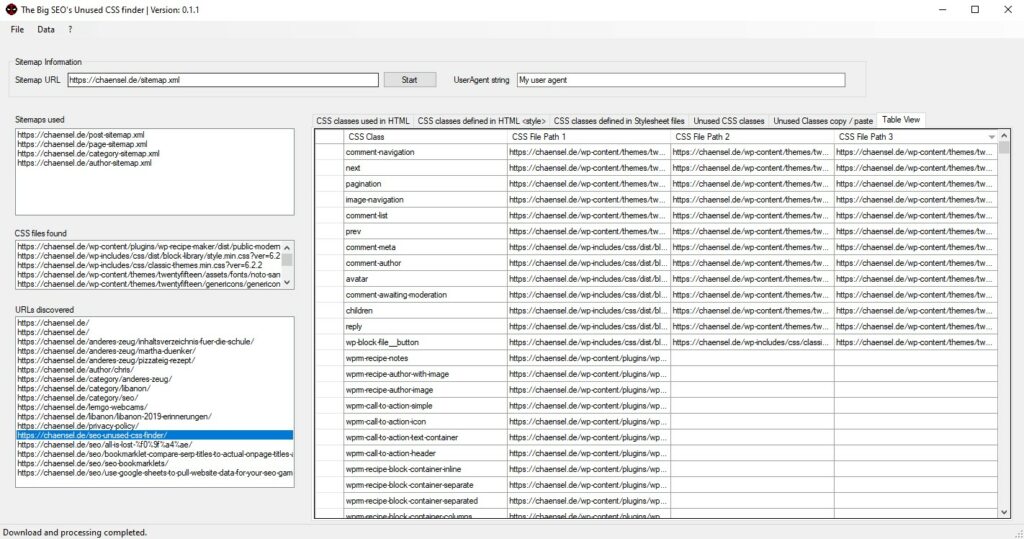The height and width of the screenshot is (539, 1024).
Task: Sort by CSS File Path 1 column header
Action: 588,137
